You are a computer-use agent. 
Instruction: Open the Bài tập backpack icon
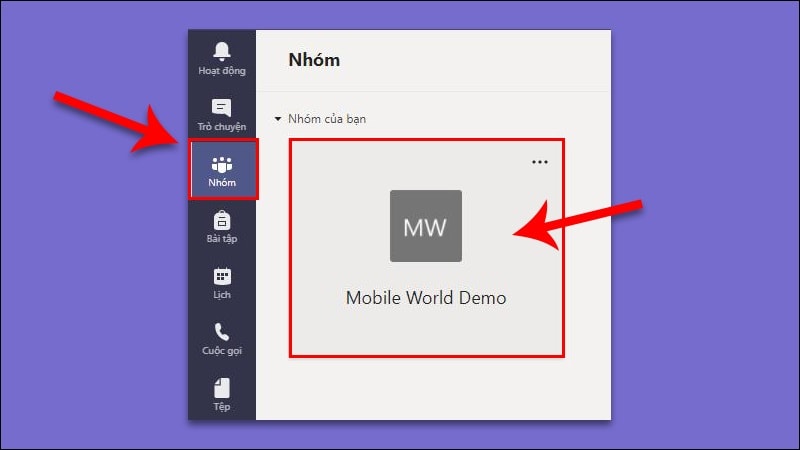[221, 220]
